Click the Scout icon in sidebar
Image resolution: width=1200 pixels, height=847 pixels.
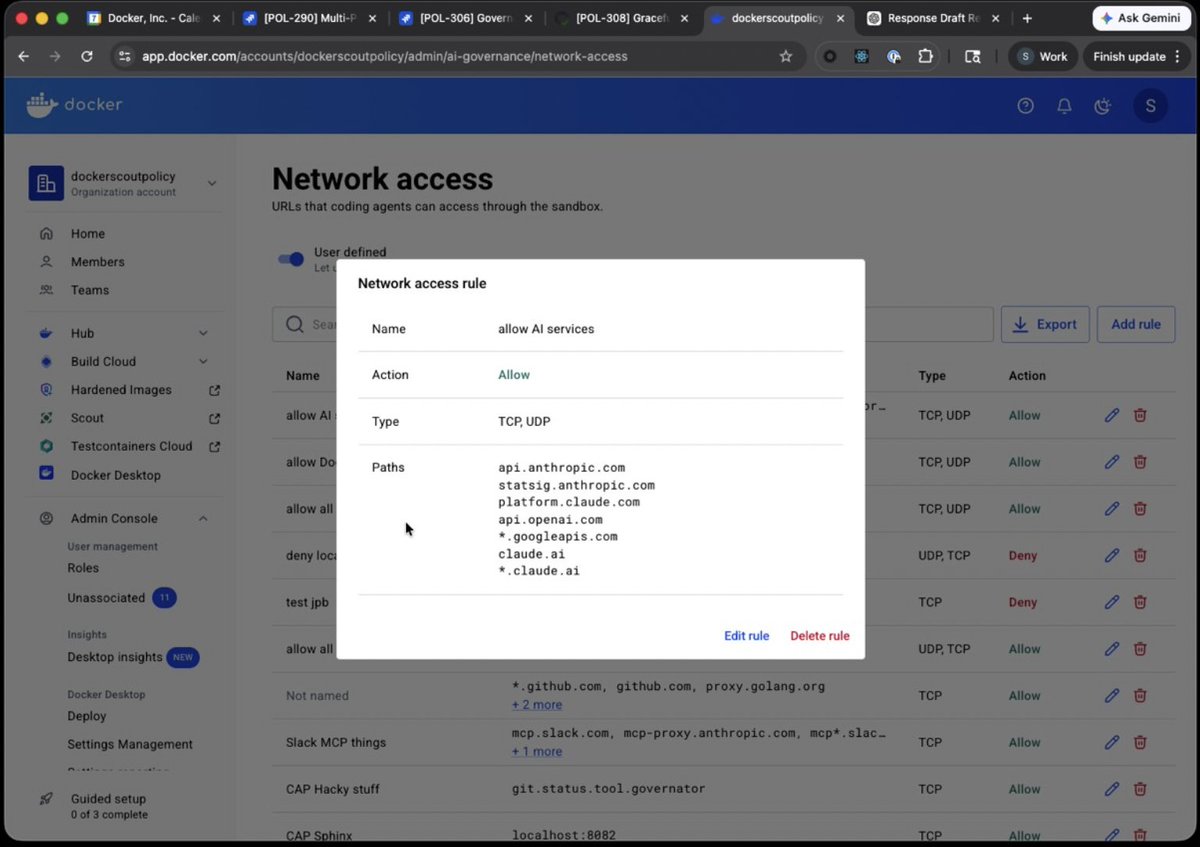click(46, 418)
